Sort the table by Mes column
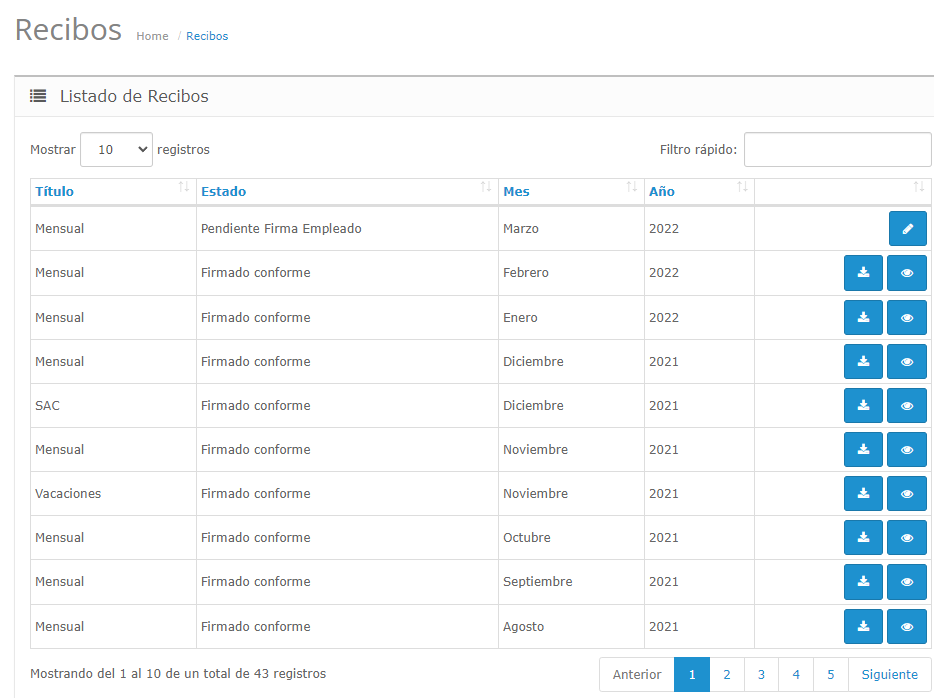This screenshot has height=698, width=934. (x=516, y=191)
